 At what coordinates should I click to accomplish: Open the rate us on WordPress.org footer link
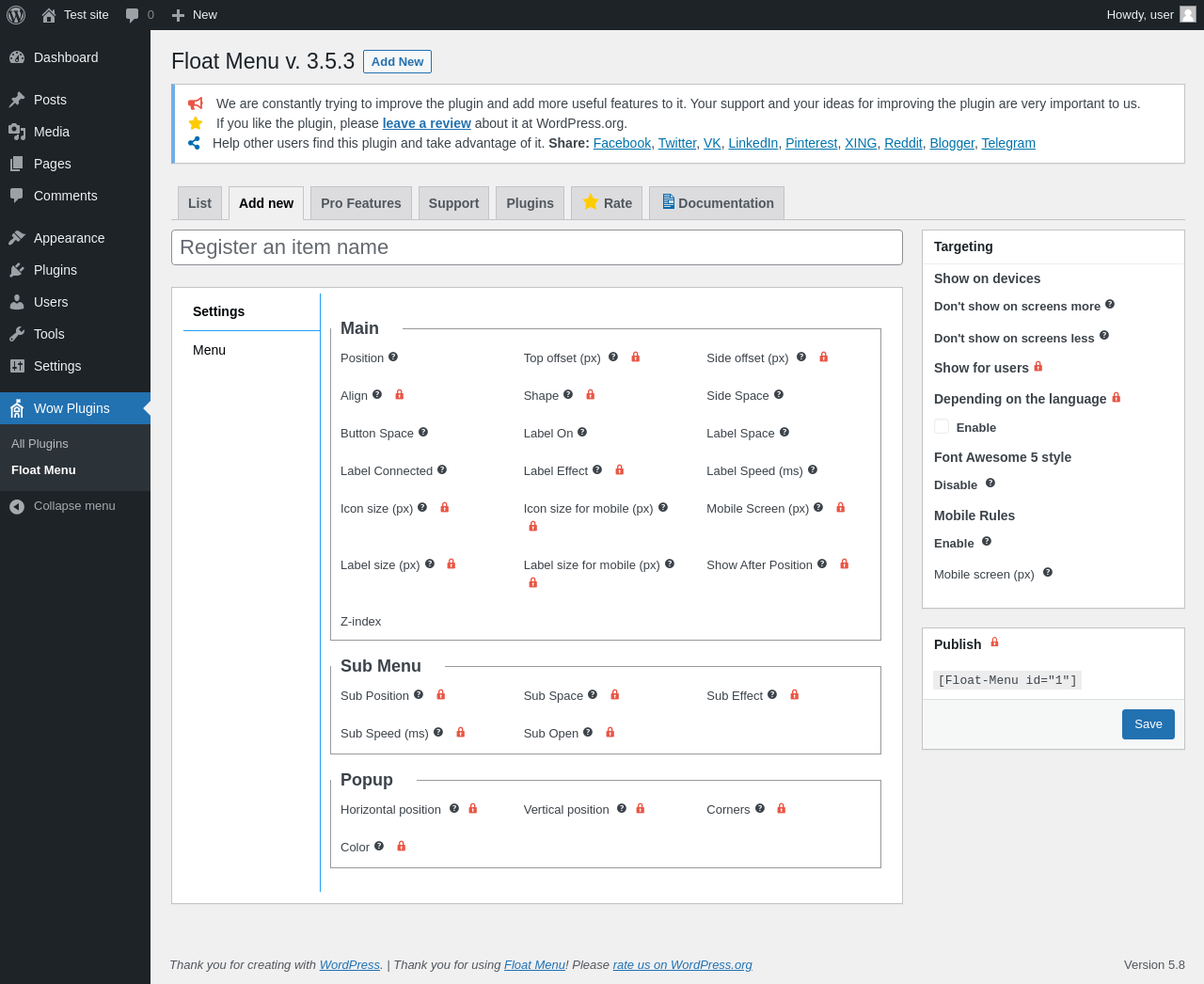tap(682, 964)
